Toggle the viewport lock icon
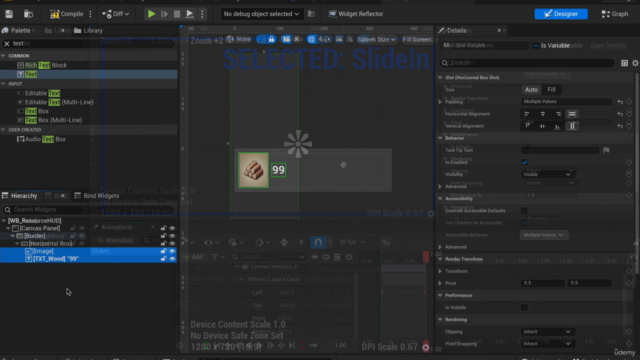Screen dimensions: 640x360 (271, 40)
